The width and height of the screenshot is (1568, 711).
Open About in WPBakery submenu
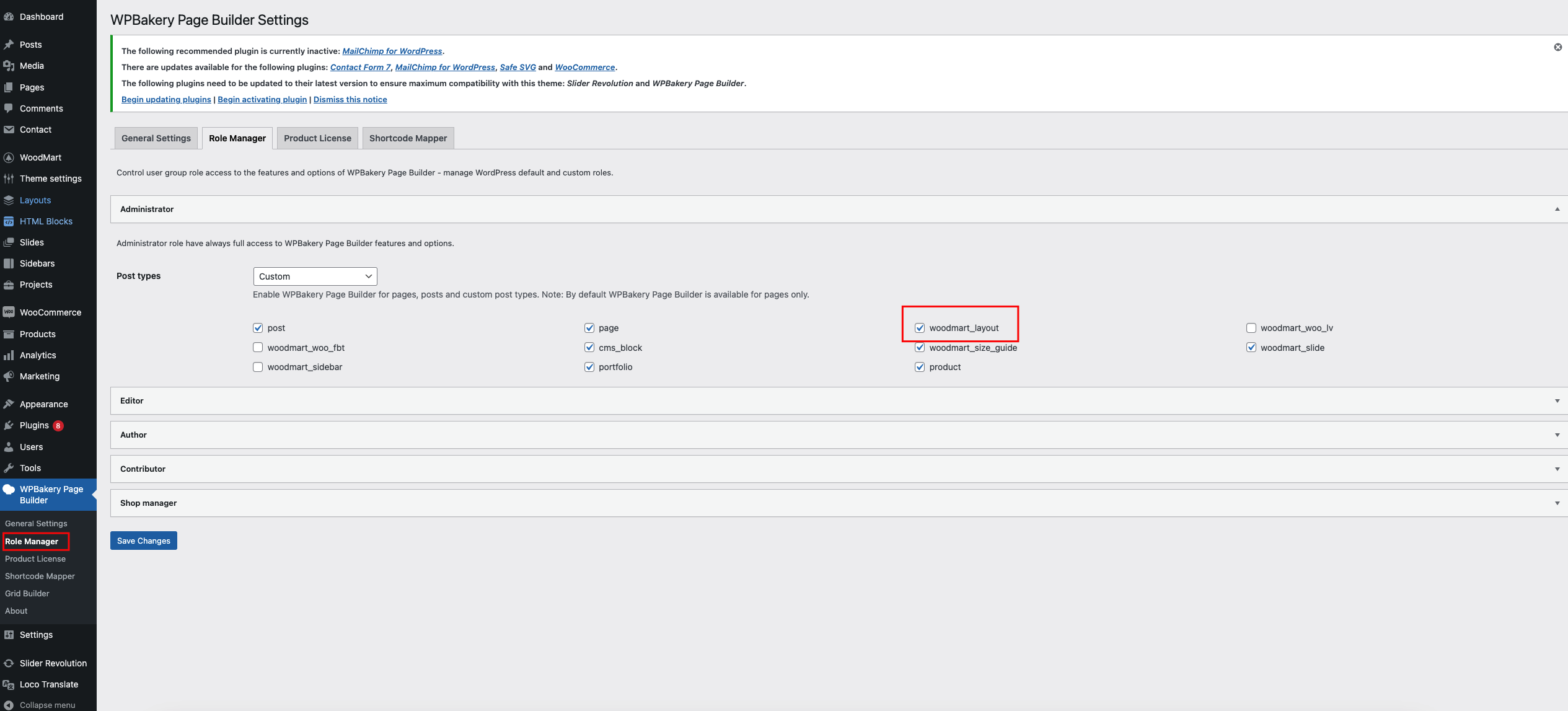coord(16,611)
